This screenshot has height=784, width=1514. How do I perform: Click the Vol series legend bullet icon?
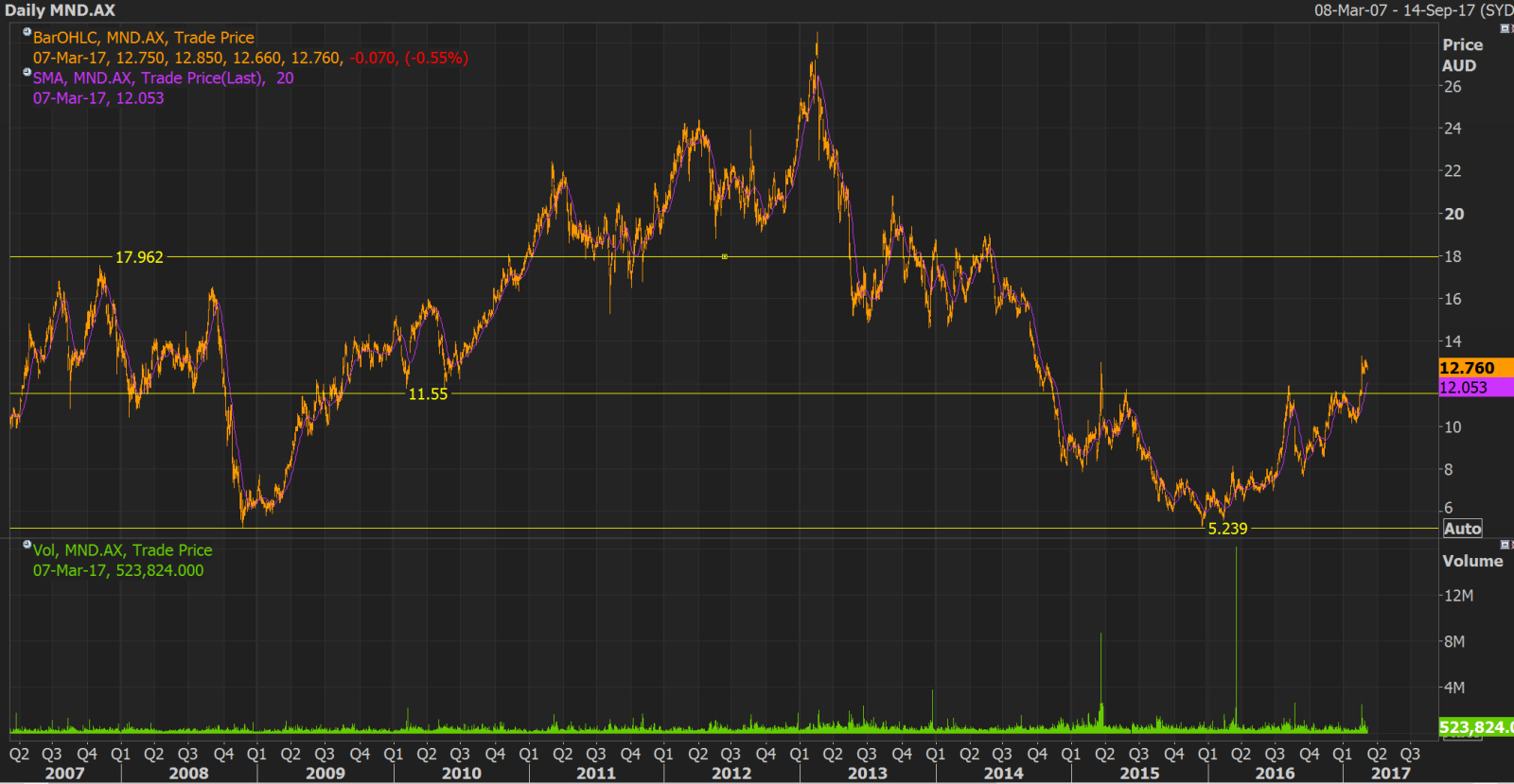(x=27, y=544)
